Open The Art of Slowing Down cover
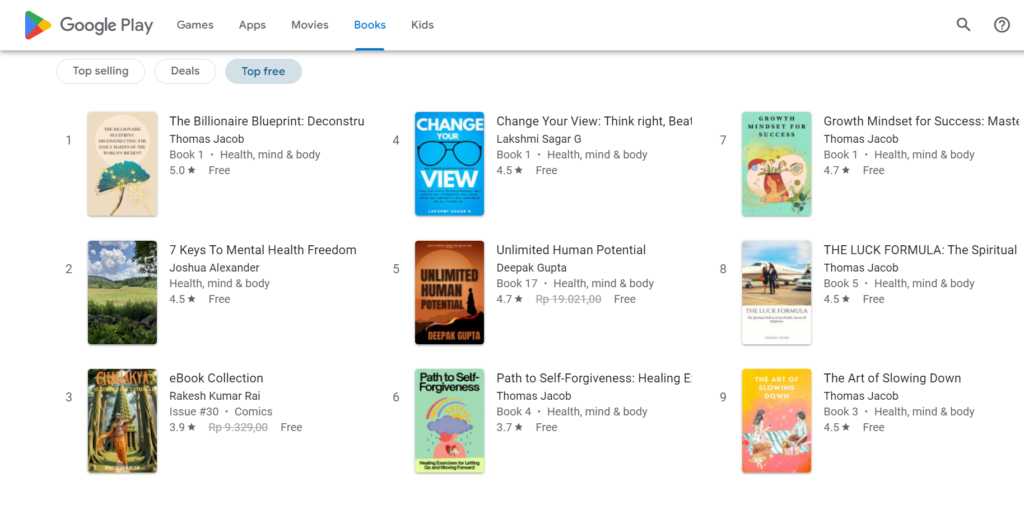The image size is (1024, 519). point(776,421)
